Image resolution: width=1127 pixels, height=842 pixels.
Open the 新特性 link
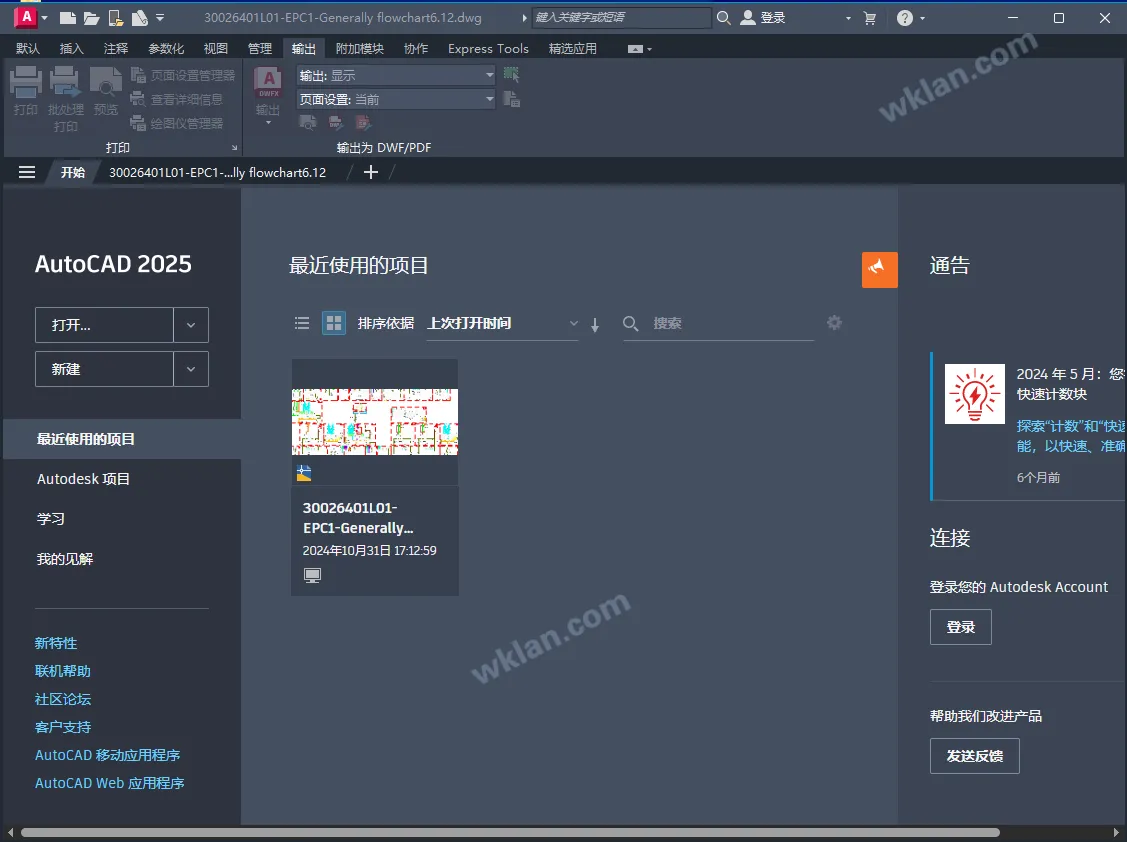coord(56,644)
